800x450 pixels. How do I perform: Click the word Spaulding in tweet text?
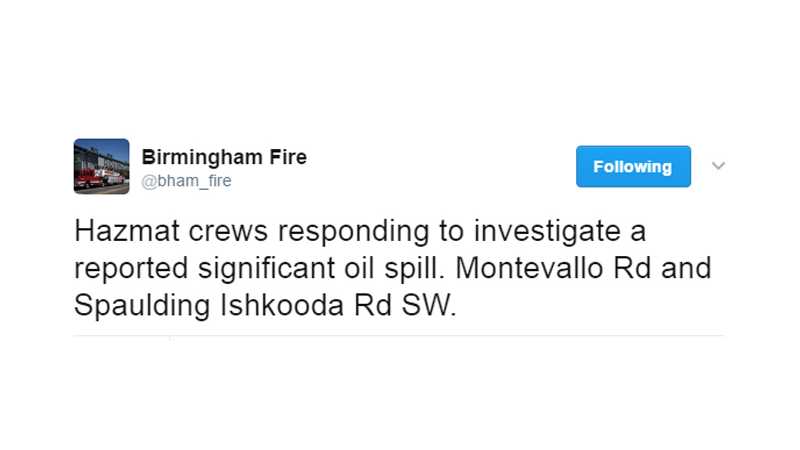click(x=142, y=306)
